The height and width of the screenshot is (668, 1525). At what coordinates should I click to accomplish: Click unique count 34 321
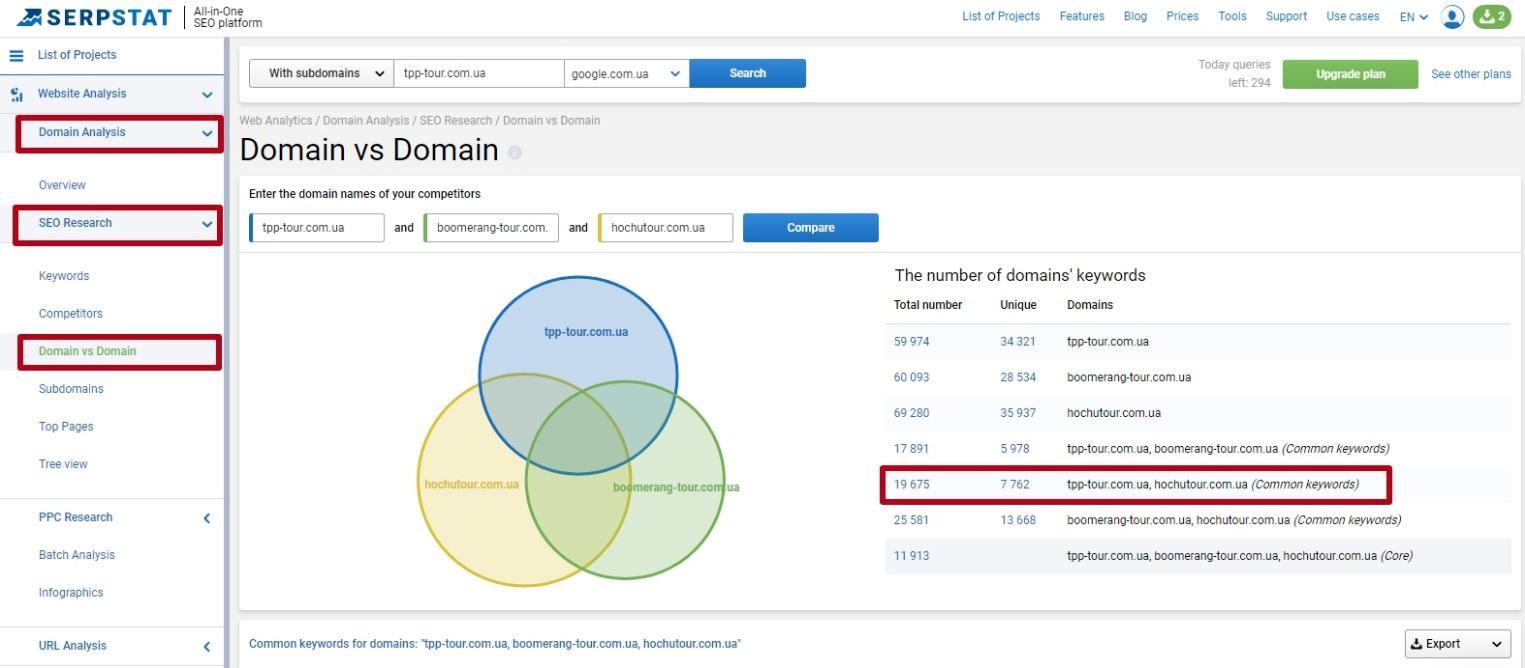coord(1018,342)
